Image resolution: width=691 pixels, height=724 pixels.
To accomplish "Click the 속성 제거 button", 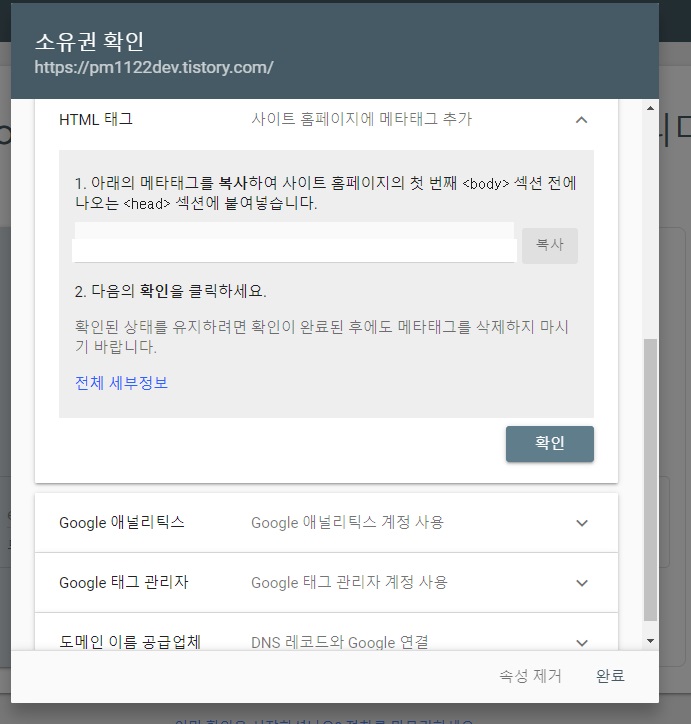I will coord(530,676).
